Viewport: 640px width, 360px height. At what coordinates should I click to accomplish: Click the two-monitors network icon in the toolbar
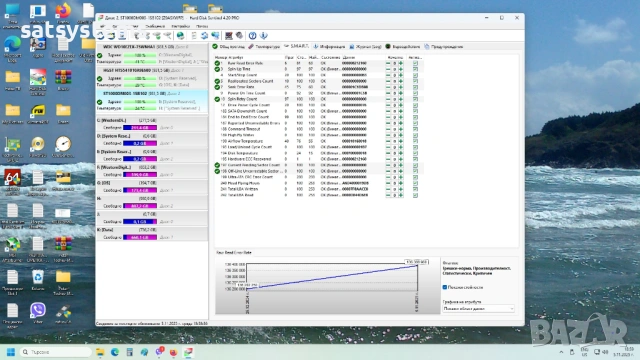point(215,36)
